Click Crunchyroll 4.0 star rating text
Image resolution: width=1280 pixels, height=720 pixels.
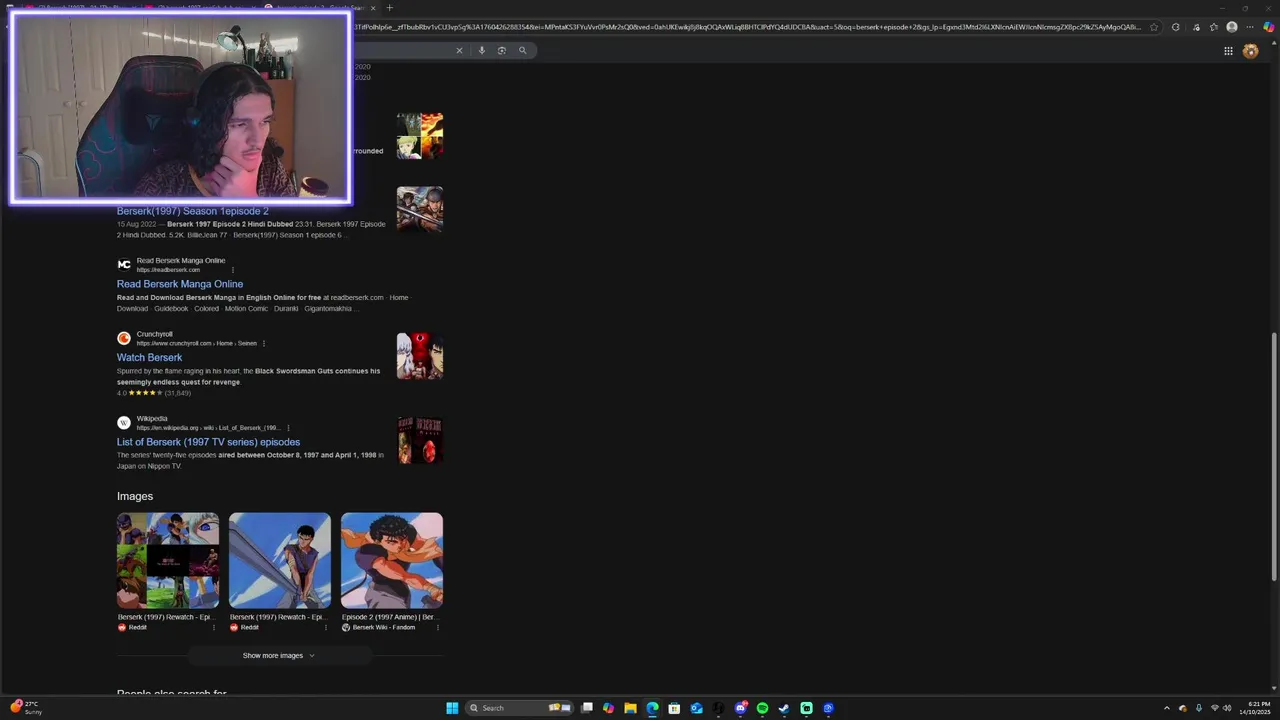tap(122, 393)
